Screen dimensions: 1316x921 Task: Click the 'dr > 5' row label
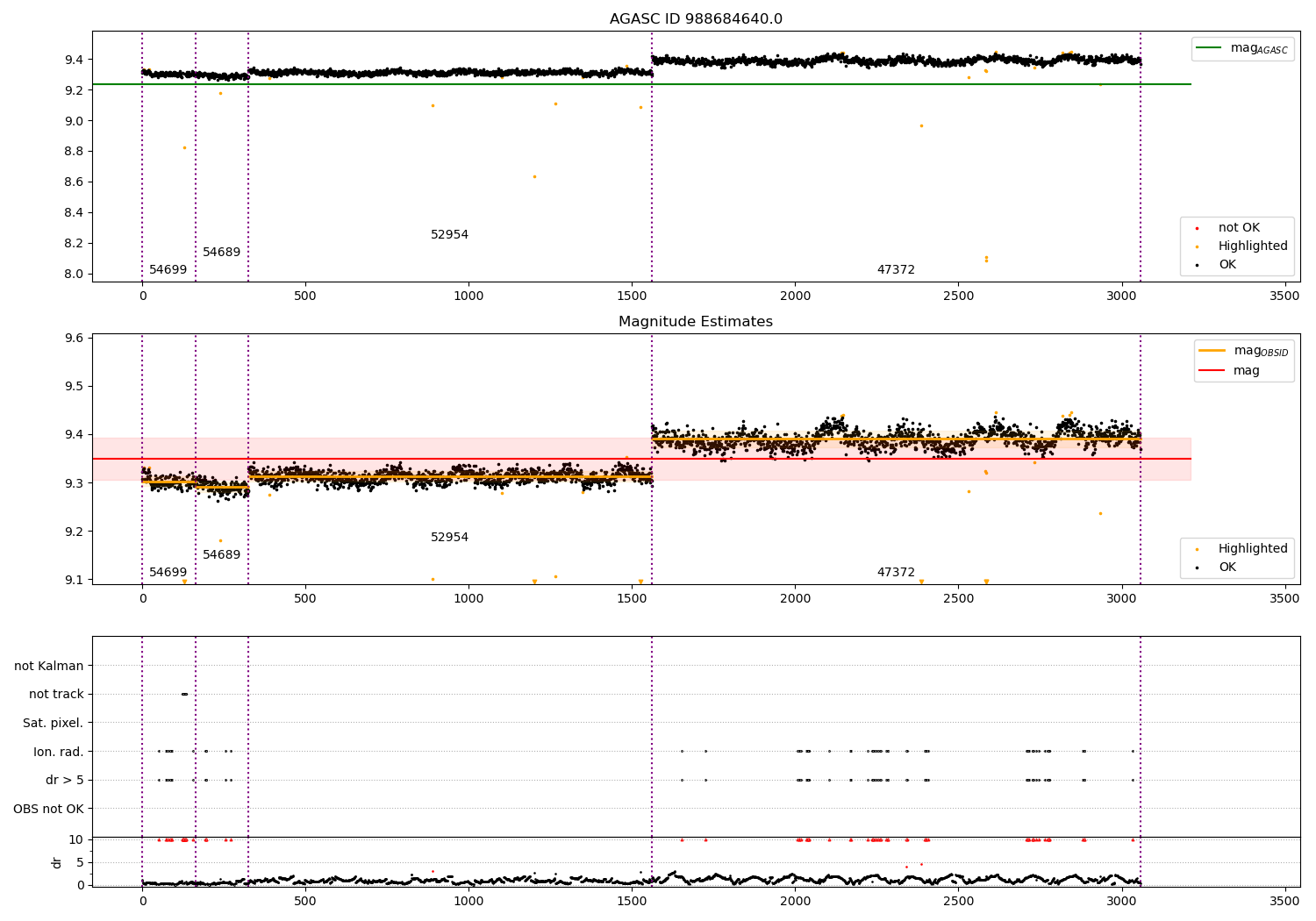click(65, 781)
